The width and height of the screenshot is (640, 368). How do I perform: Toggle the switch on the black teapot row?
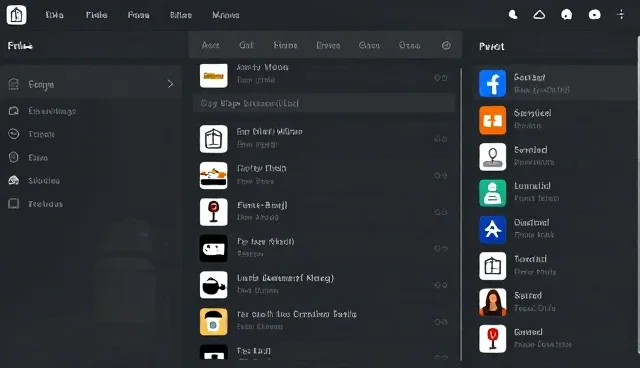[440, 285]
